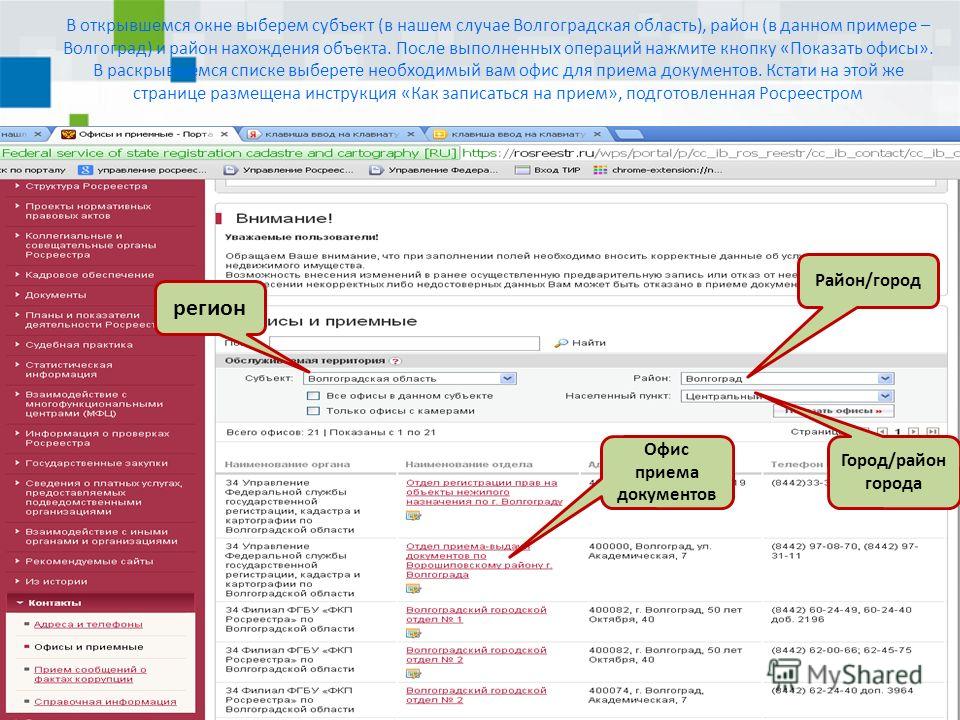This screenshot has width=960, height=720.
Task: Click the Внимание! heading
Action: [284, 219]
